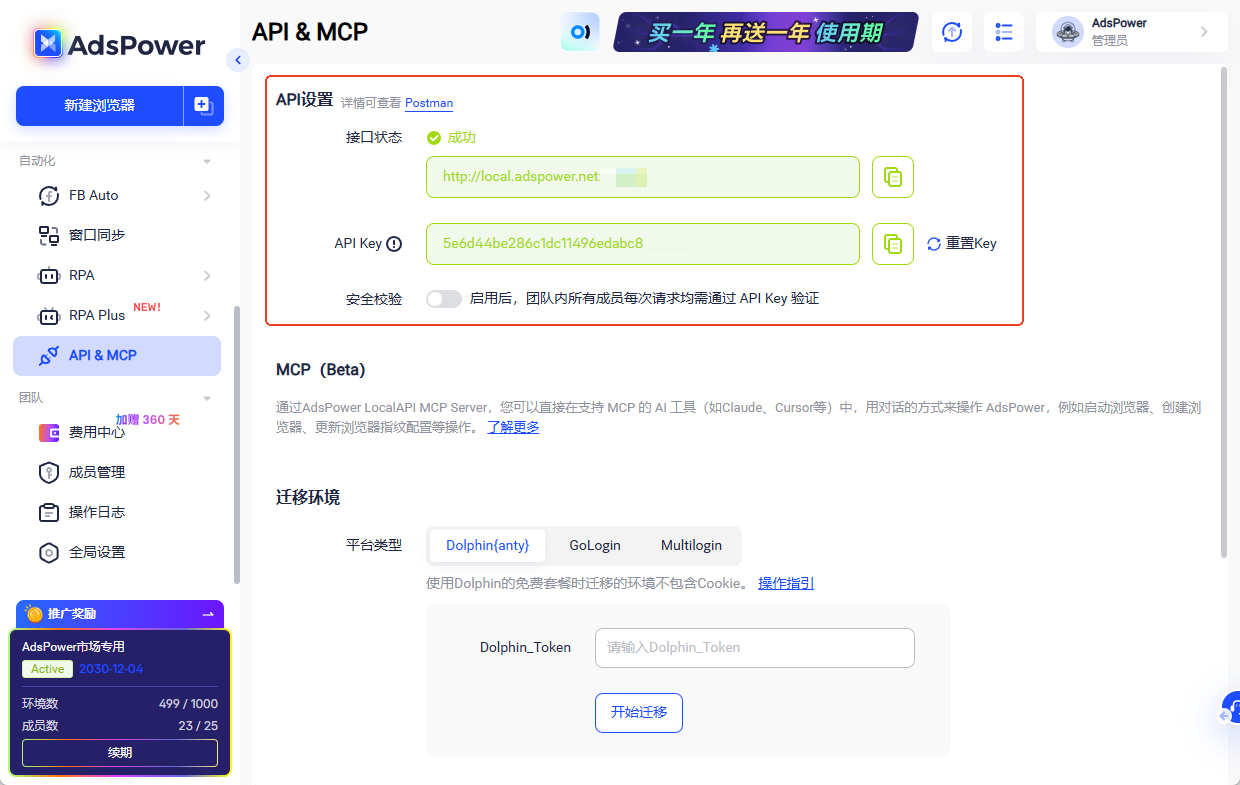Click the Dolphin_Token input field
The height and width of the screenshot is (785, 1240).
(754, 647)
